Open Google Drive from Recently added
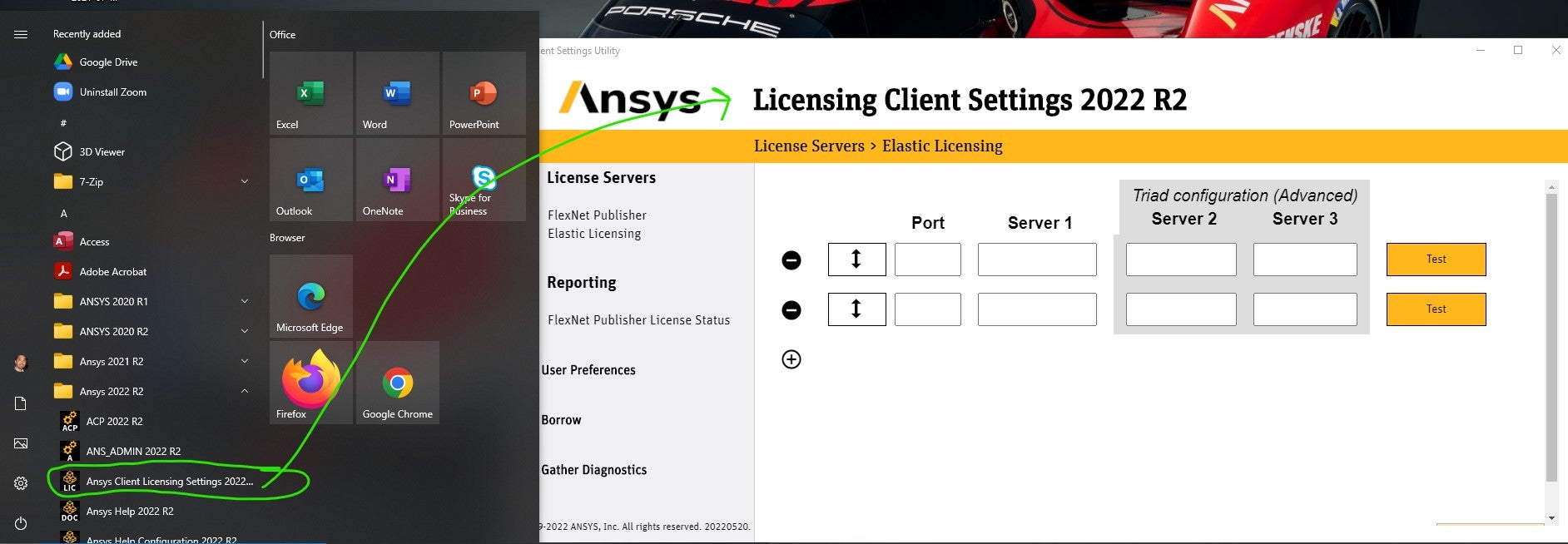The image size is (1568, 544). 108,62
